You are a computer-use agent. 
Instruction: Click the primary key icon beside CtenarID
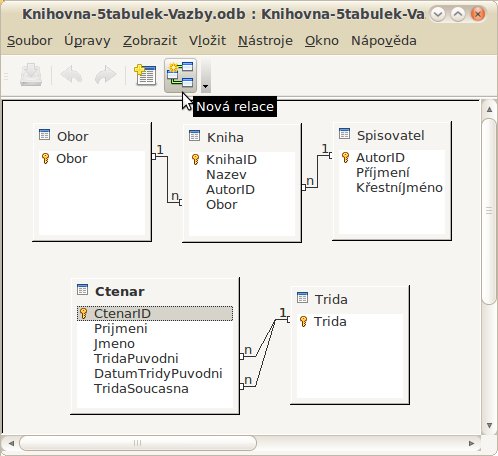(x=84, y=313)
